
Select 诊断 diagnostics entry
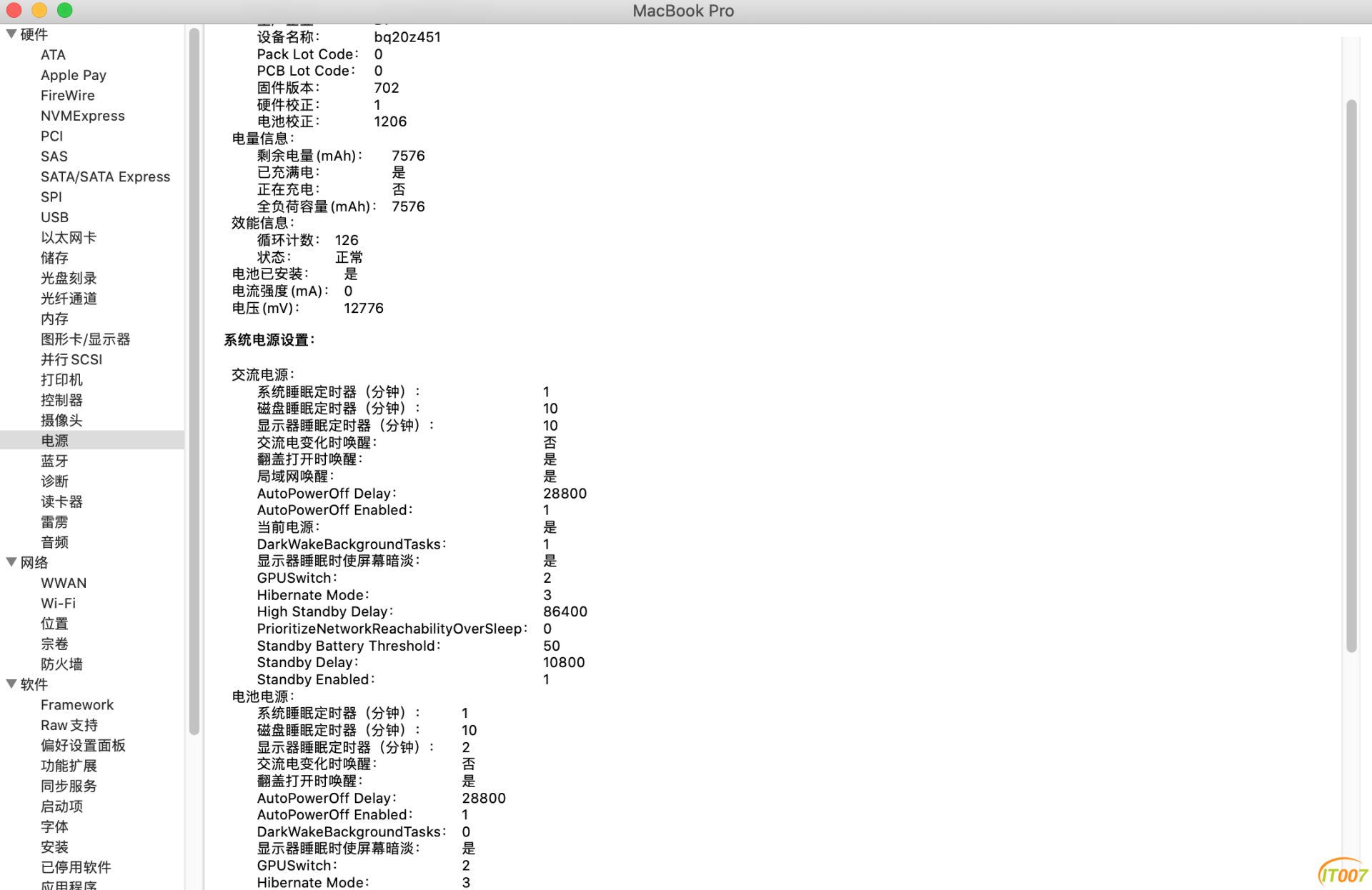pos(54,481)
